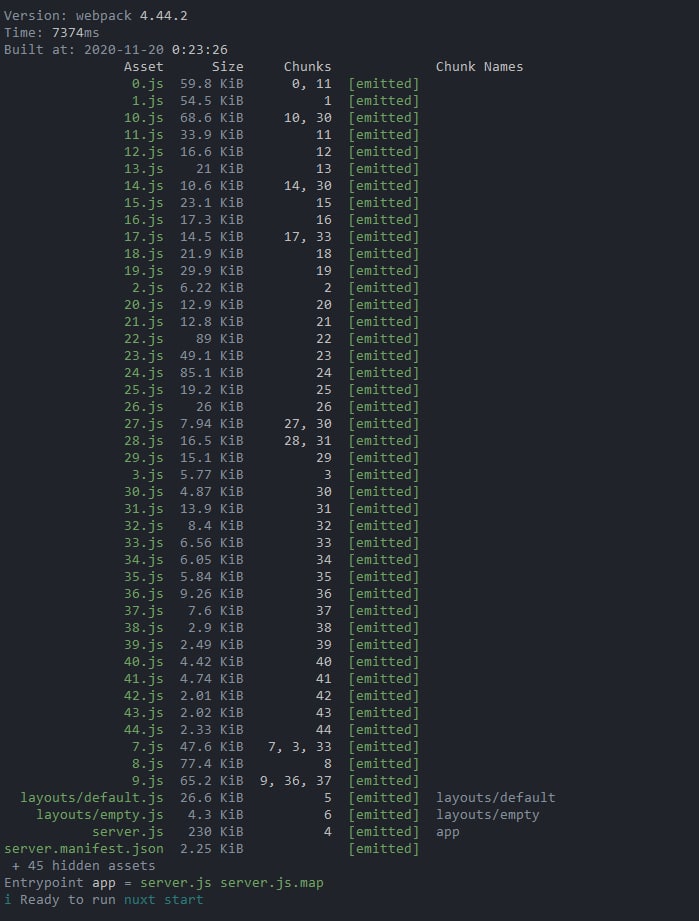Select asset '18.js'
Image resolution: width=699 pixels, height=921 pixels.
coord(143,254)
